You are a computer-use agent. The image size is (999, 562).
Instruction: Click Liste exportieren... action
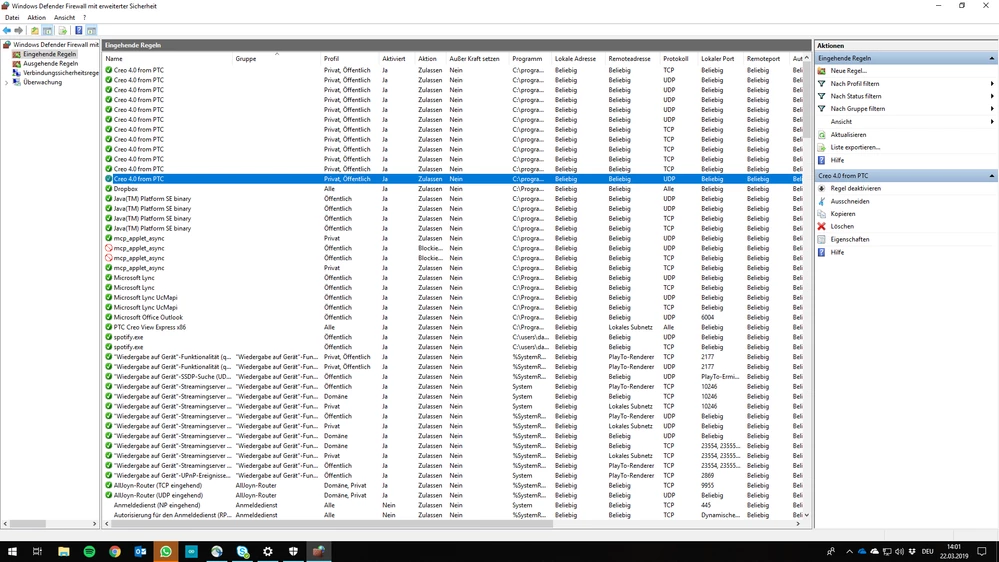pos(855,147)
